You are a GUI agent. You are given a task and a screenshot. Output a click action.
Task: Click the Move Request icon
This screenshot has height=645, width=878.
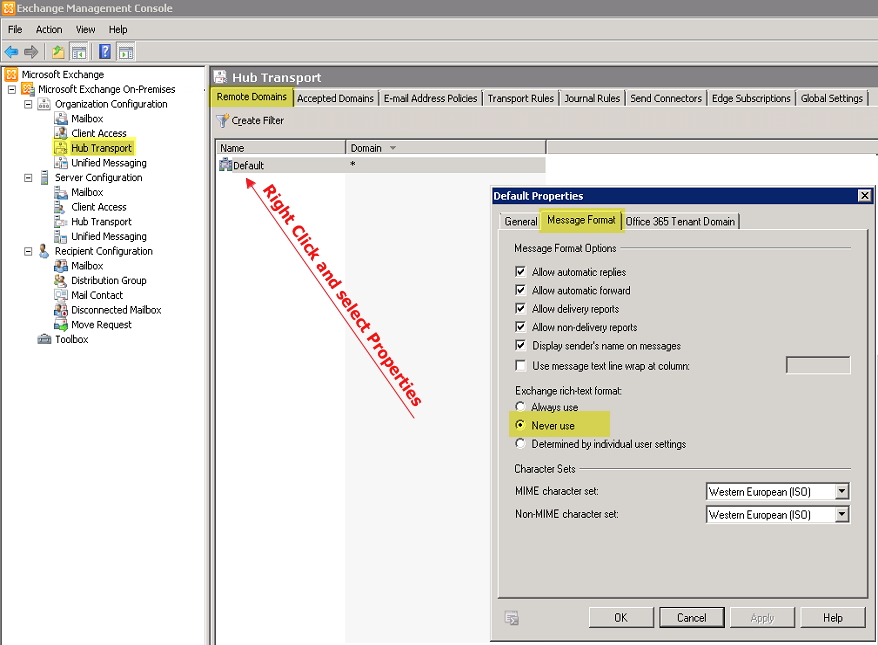(x=60, y=325)
